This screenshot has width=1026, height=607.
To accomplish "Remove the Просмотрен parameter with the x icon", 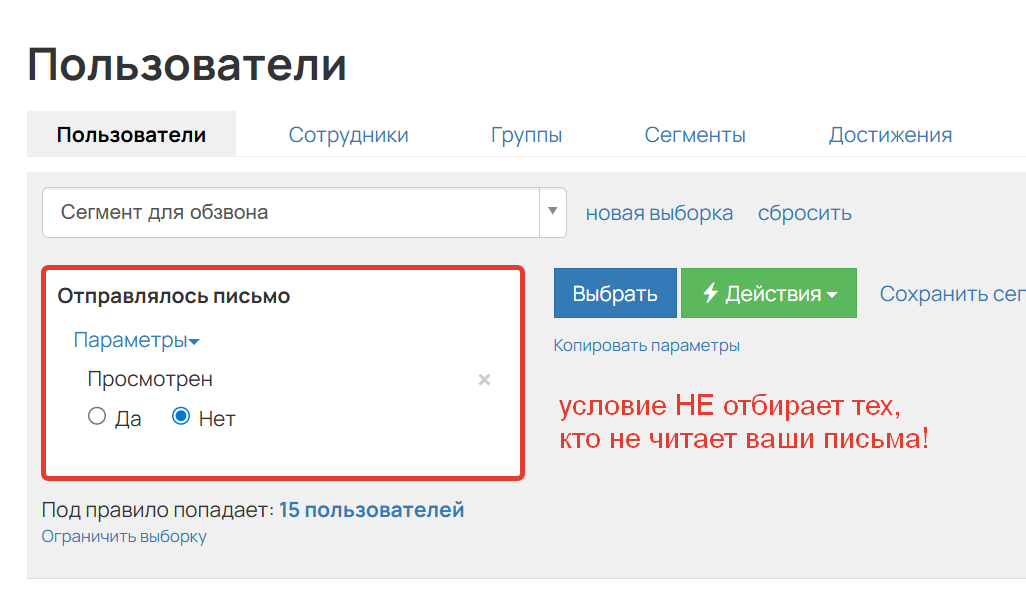I will coord(484,380).
